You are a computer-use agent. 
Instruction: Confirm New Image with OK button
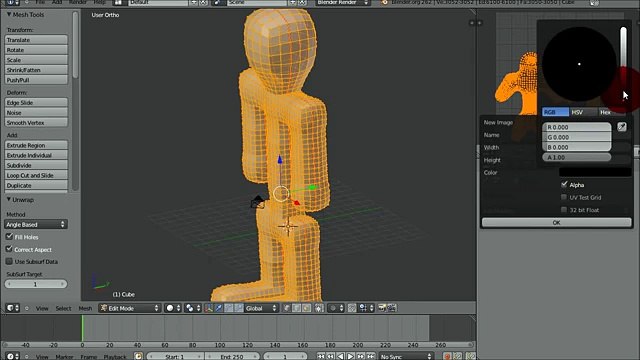(x=556, y=222)
